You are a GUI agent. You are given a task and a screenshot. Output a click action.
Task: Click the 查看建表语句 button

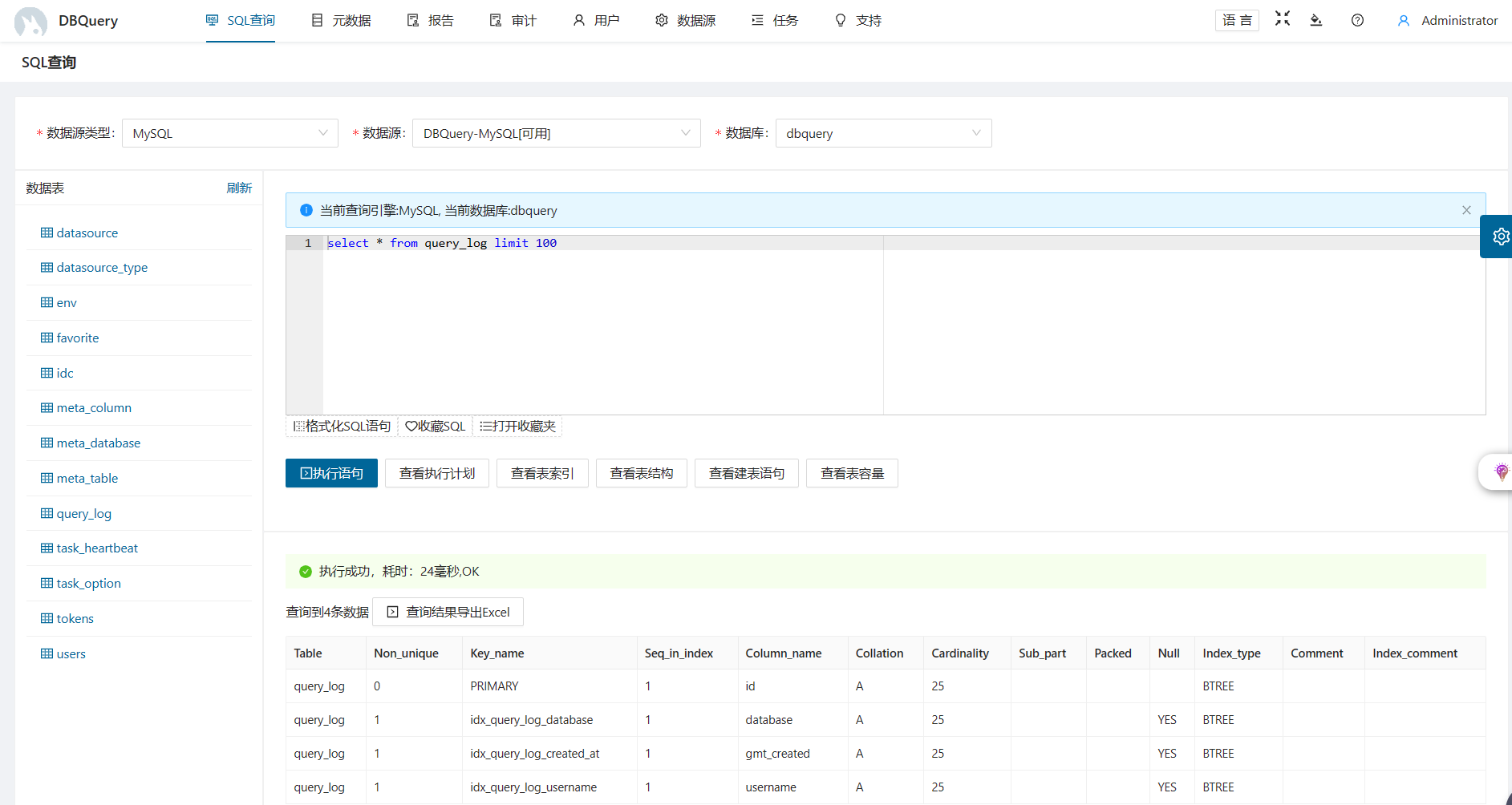click(x=747, y=473)
